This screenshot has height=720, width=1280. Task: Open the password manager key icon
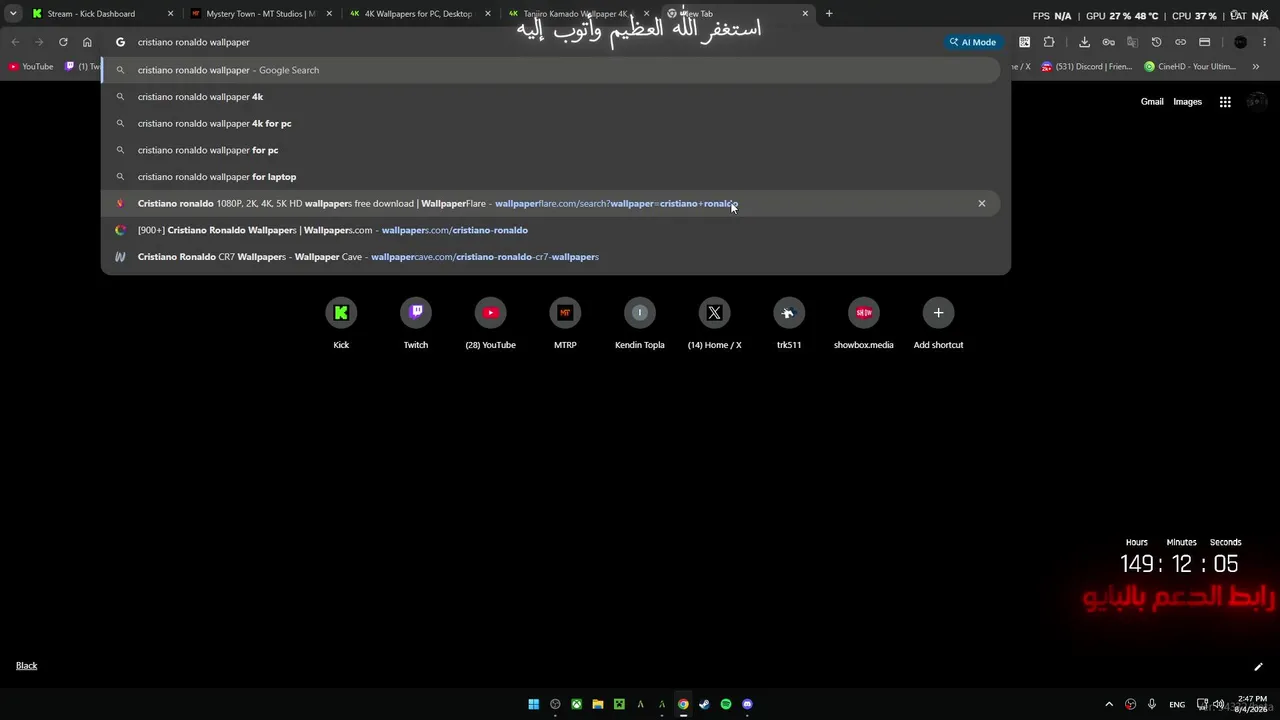(x=1108, y=42)
